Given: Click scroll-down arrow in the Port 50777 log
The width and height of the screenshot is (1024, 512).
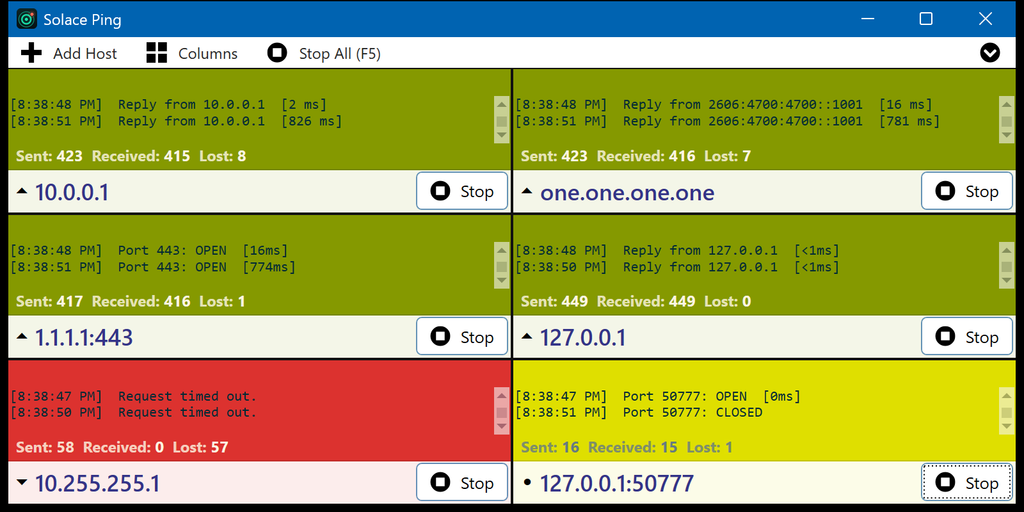Looking at the screenshot, I should [1006, 427].
